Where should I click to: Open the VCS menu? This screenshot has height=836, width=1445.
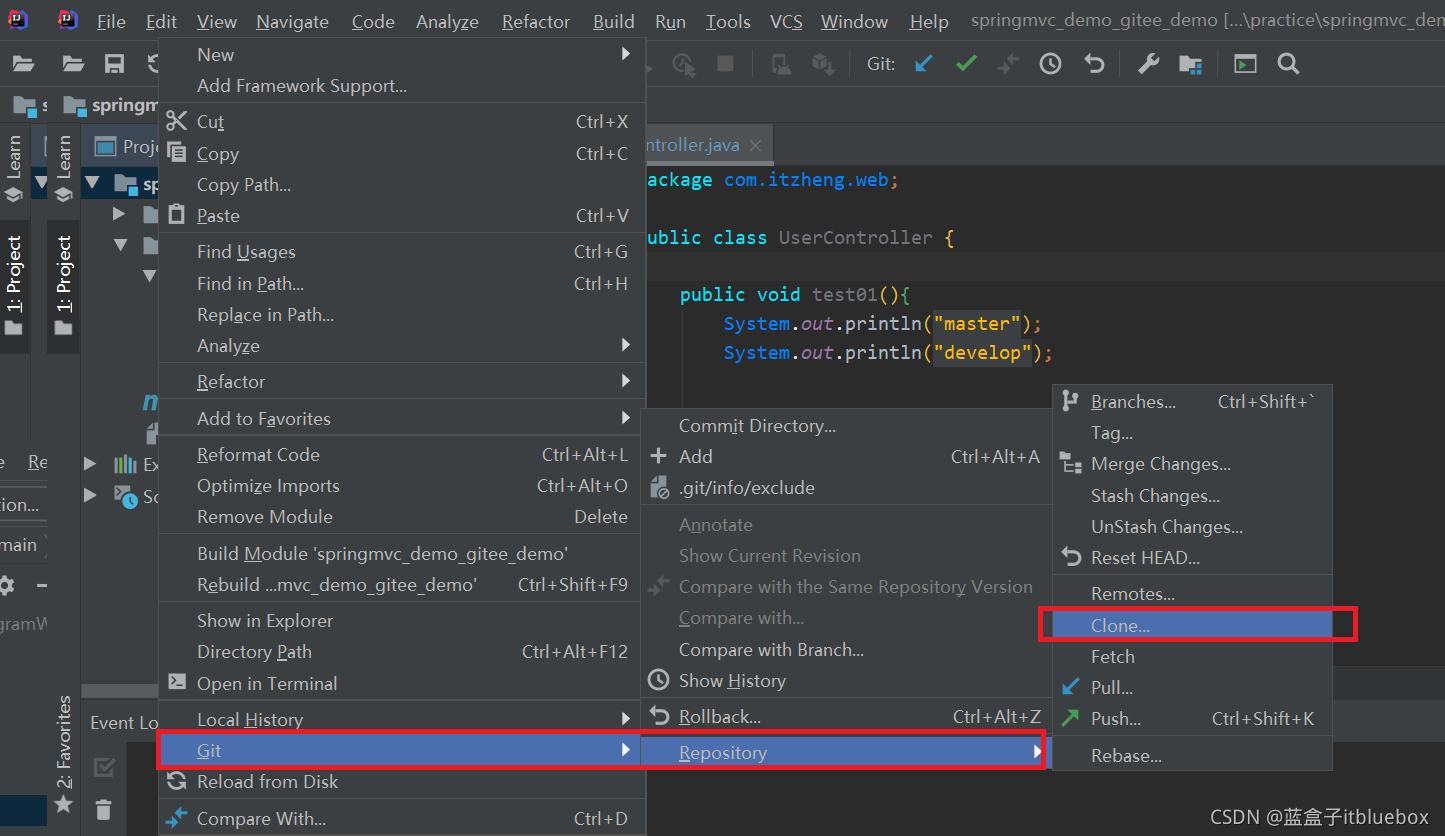tap(786, 21)
